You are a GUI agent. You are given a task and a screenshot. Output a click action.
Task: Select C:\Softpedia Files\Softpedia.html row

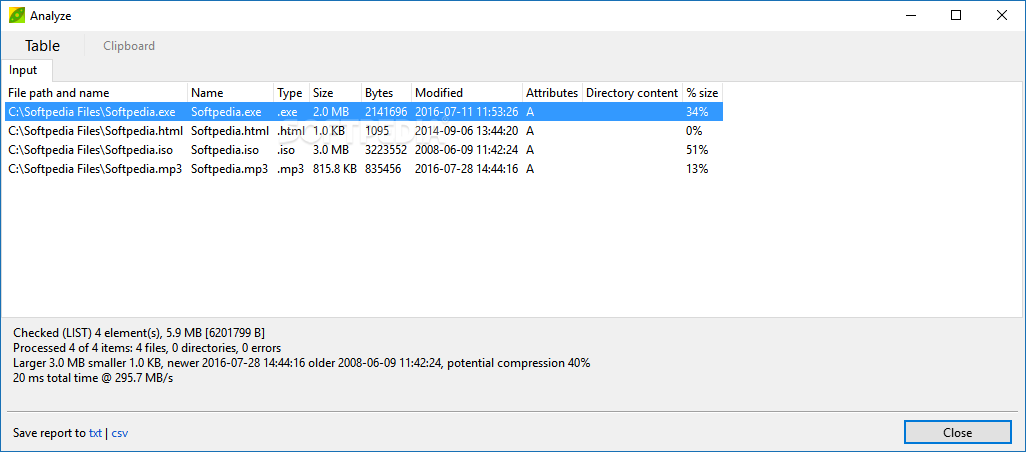click(364, 131)
